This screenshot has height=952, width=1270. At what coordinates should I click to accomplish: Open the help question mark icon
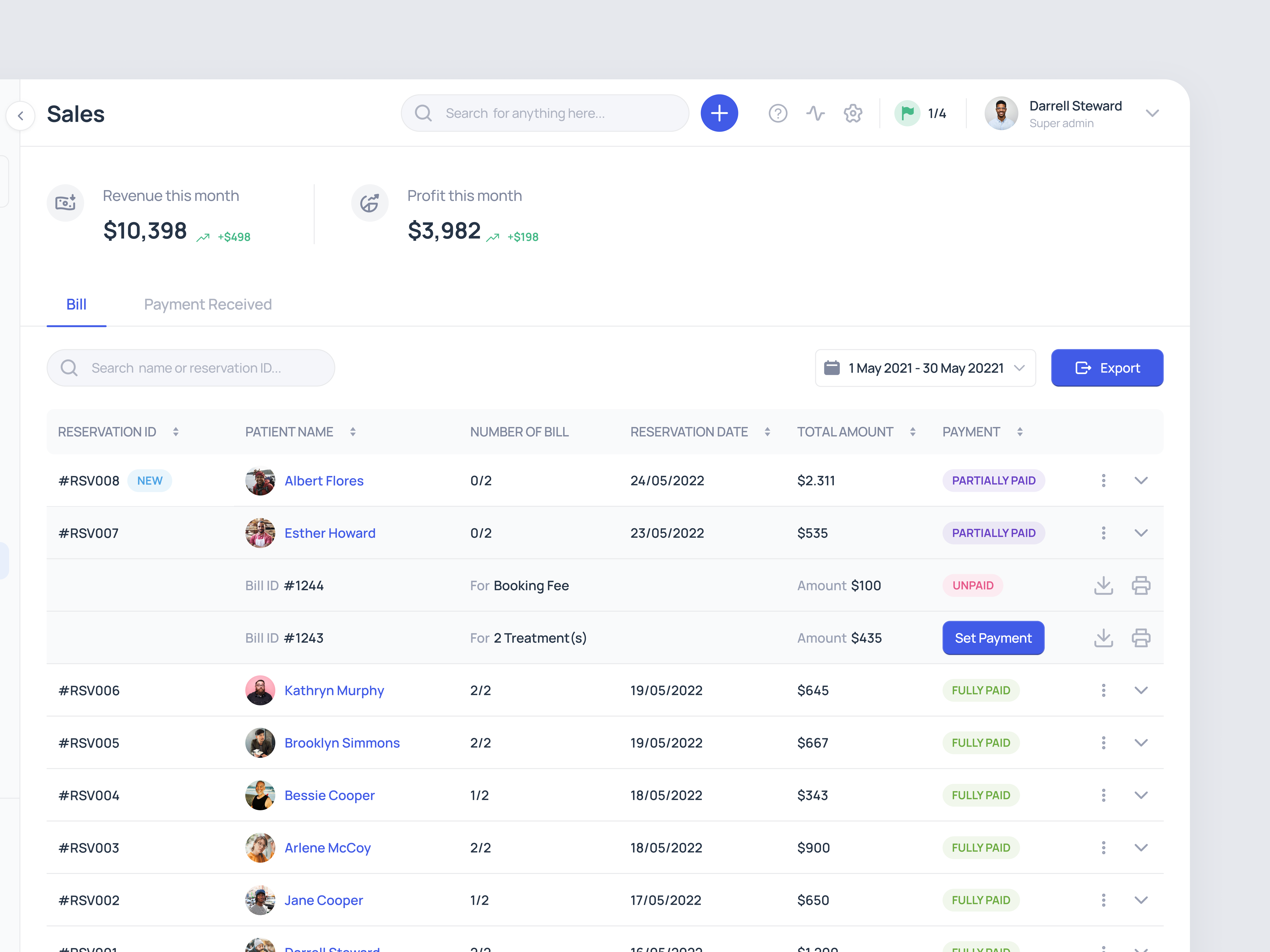777,113
